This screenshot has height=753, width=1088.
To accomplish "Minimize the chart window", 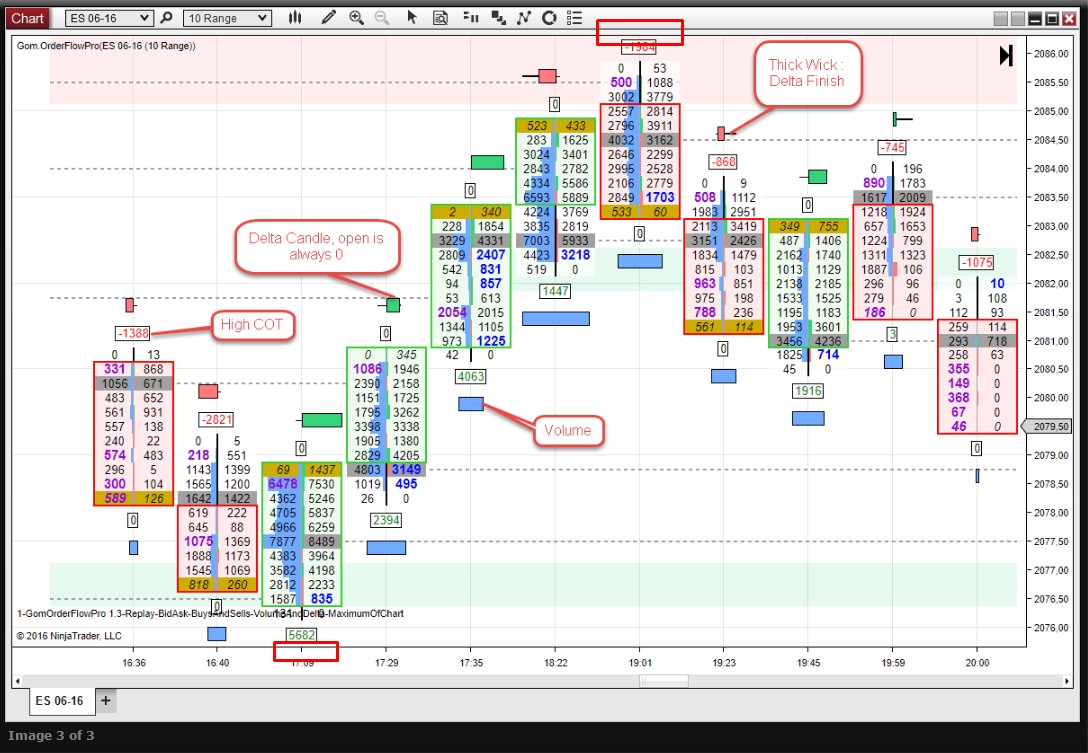I will point(1035,19).
